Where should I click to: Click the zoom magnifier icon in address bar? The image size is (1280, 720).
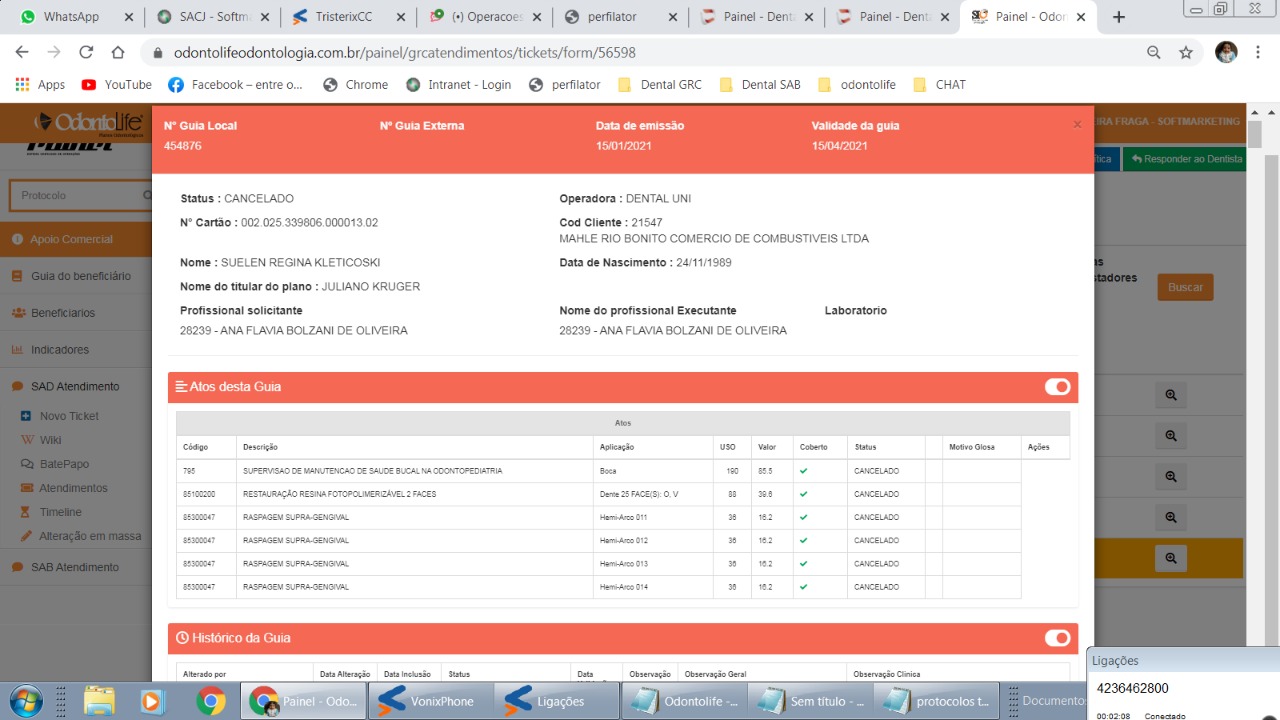coord(1154,52)
